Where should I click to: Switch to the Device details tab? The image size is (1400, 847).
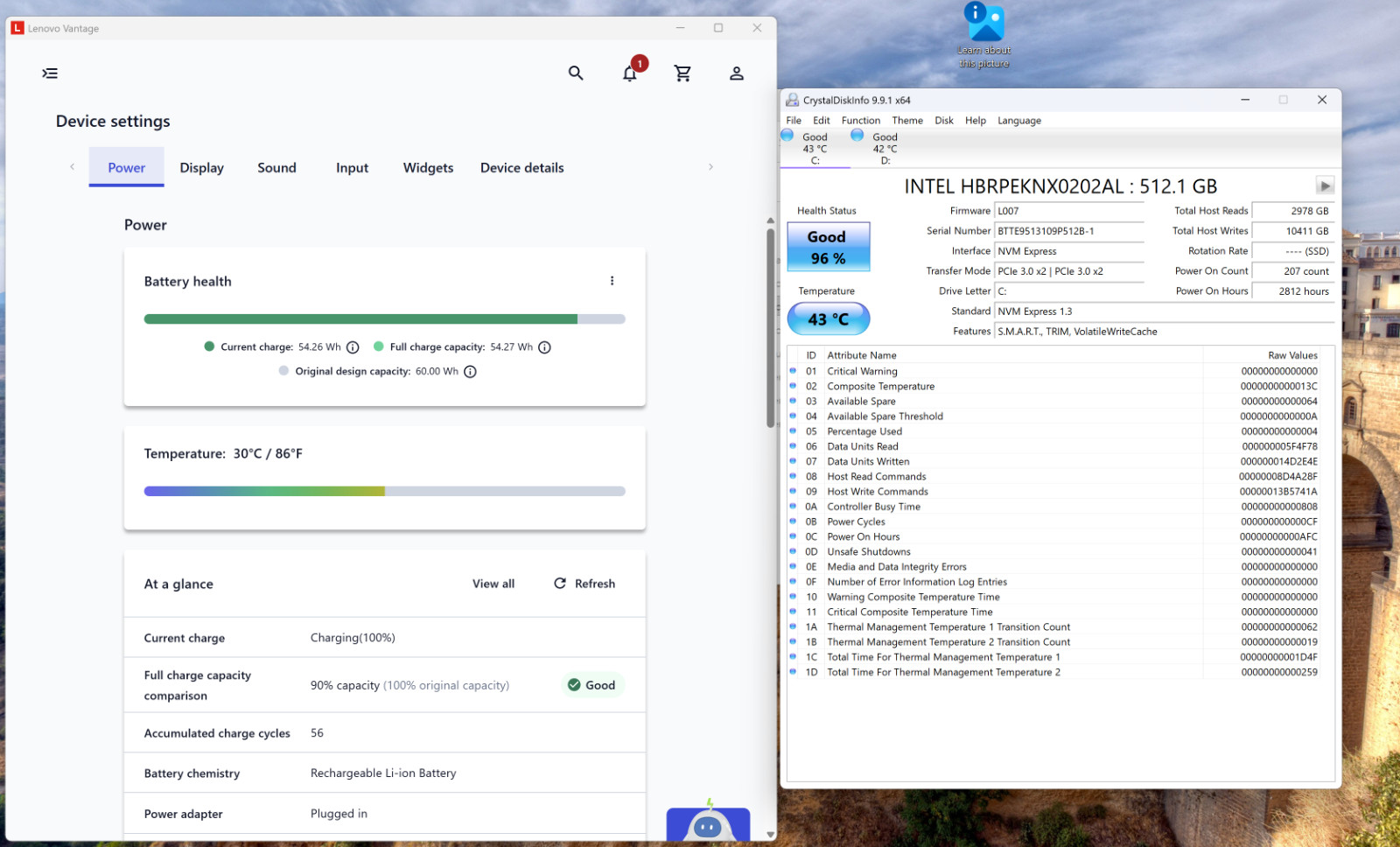pyautogui.click(x=522, y=168)
